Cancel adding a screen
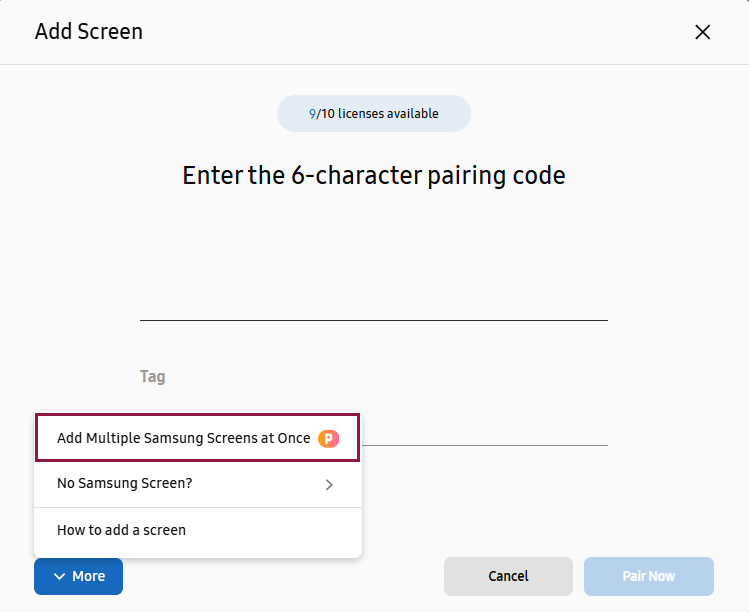749x612 pixels. (x=508, y=576)
